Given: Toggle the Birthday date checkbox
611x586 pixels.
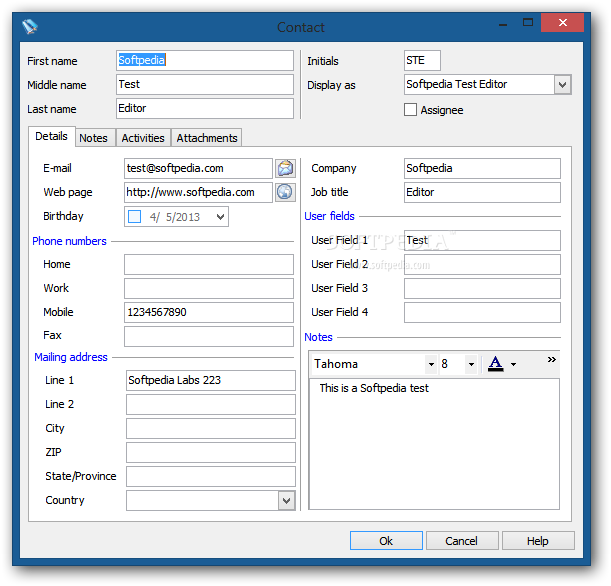Looking at the screenshot, I should coord(134,217).
